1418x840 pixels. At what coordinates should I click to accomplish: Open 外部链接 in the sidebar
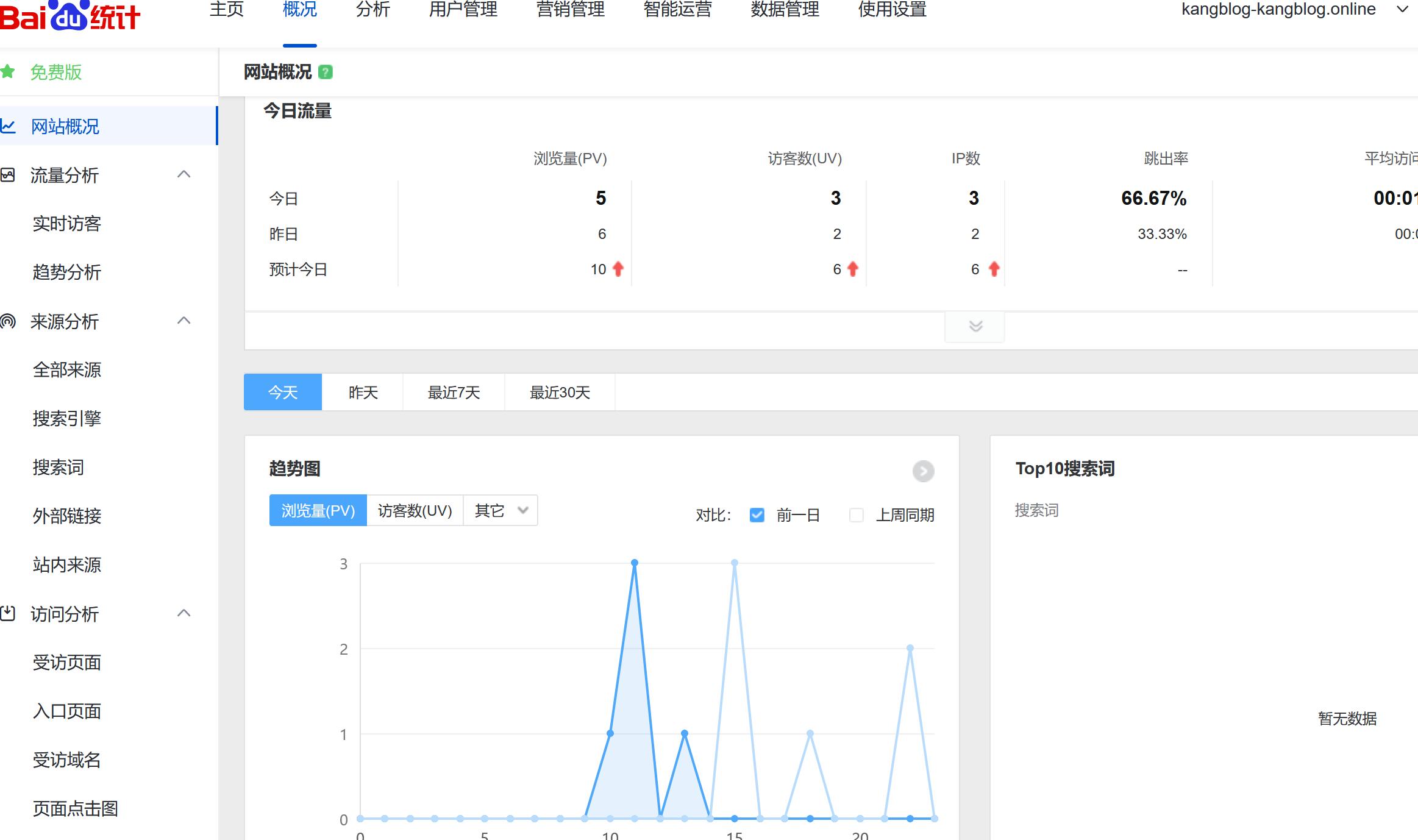(67, 516)
